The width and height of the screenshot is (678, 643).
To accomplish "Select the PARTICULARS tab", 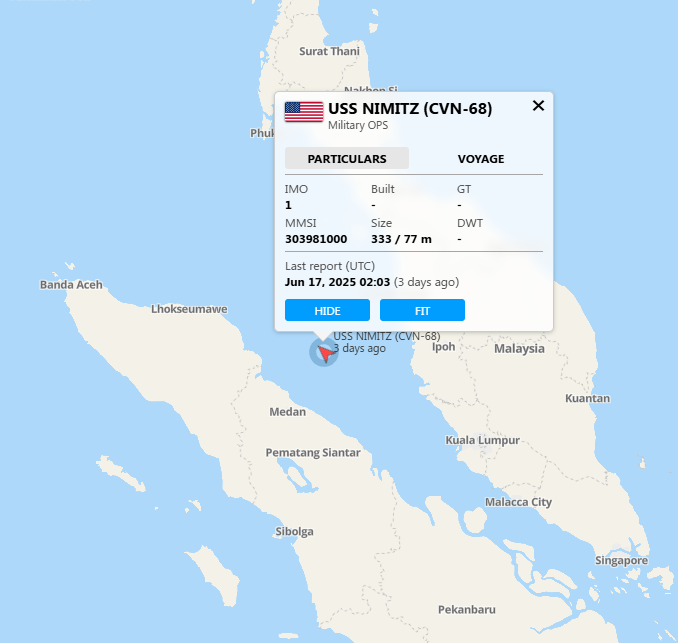I will (x=347, y=158).
